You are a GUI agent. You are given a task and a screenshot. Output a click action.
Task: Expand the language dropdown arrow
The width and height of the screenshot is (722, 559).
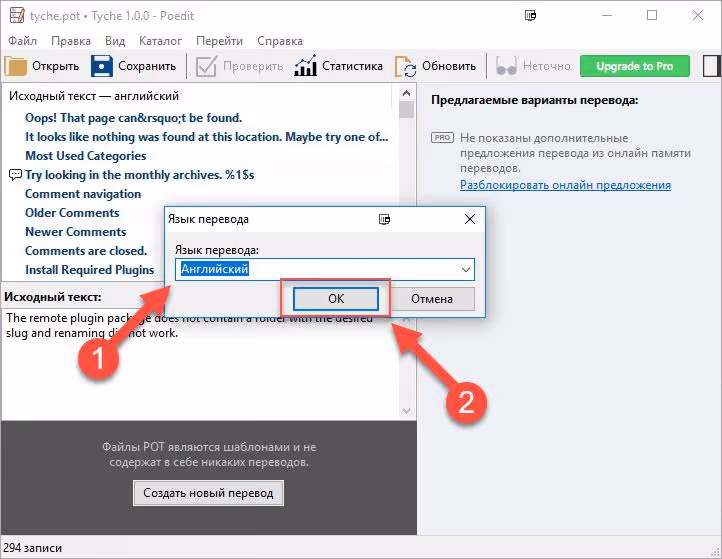tap(466, 269)
